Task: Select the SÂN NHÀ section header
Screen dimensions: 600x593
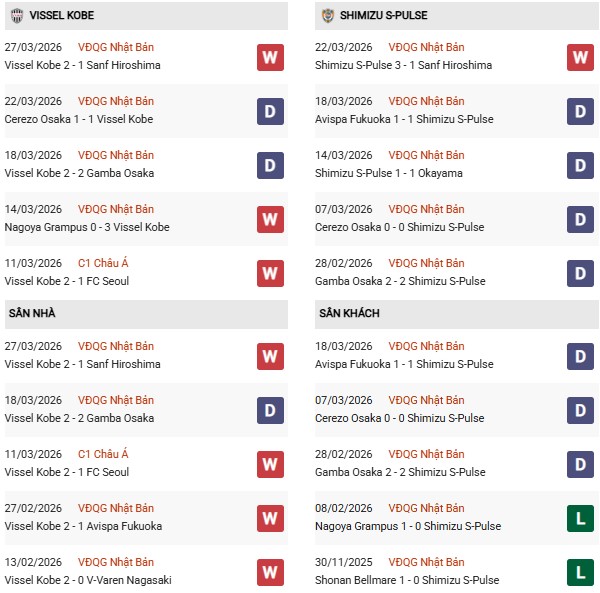Action: click(x=33, y=313)
